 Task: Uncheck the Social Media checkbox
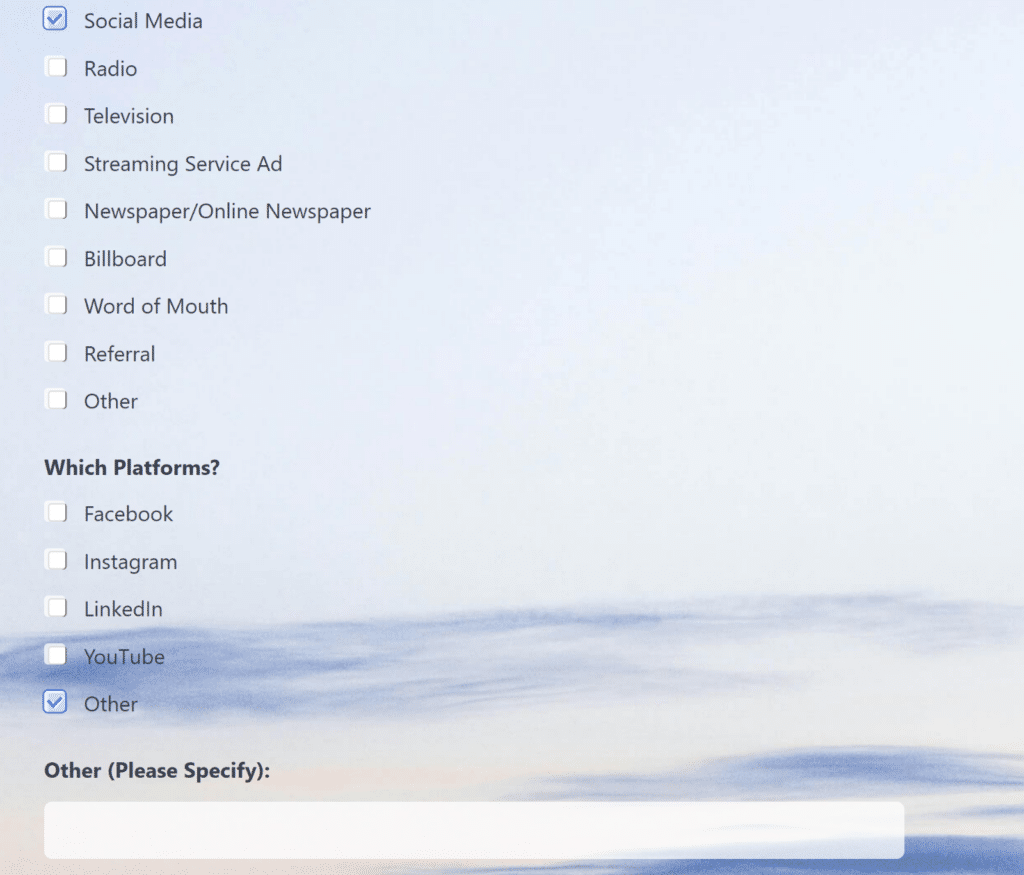coord(55,19)
